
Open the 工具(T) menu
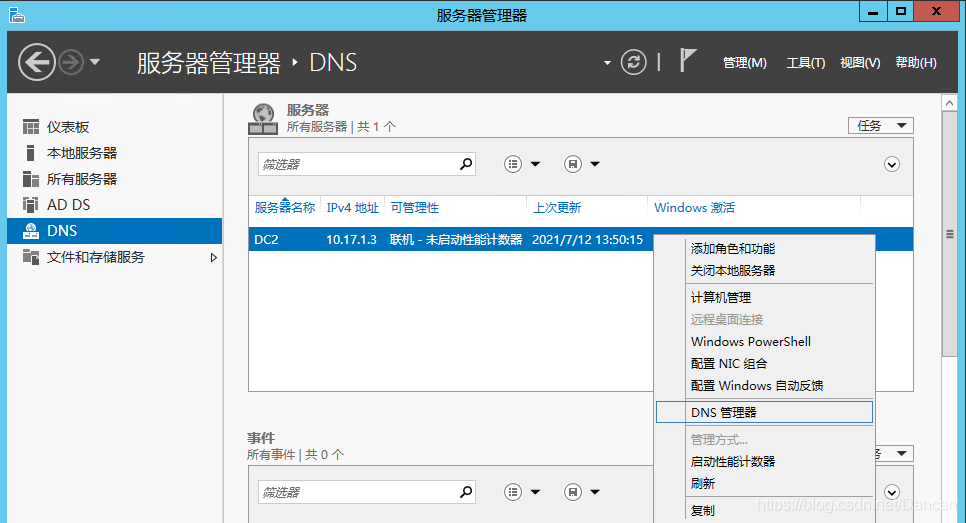pos(805,63)
